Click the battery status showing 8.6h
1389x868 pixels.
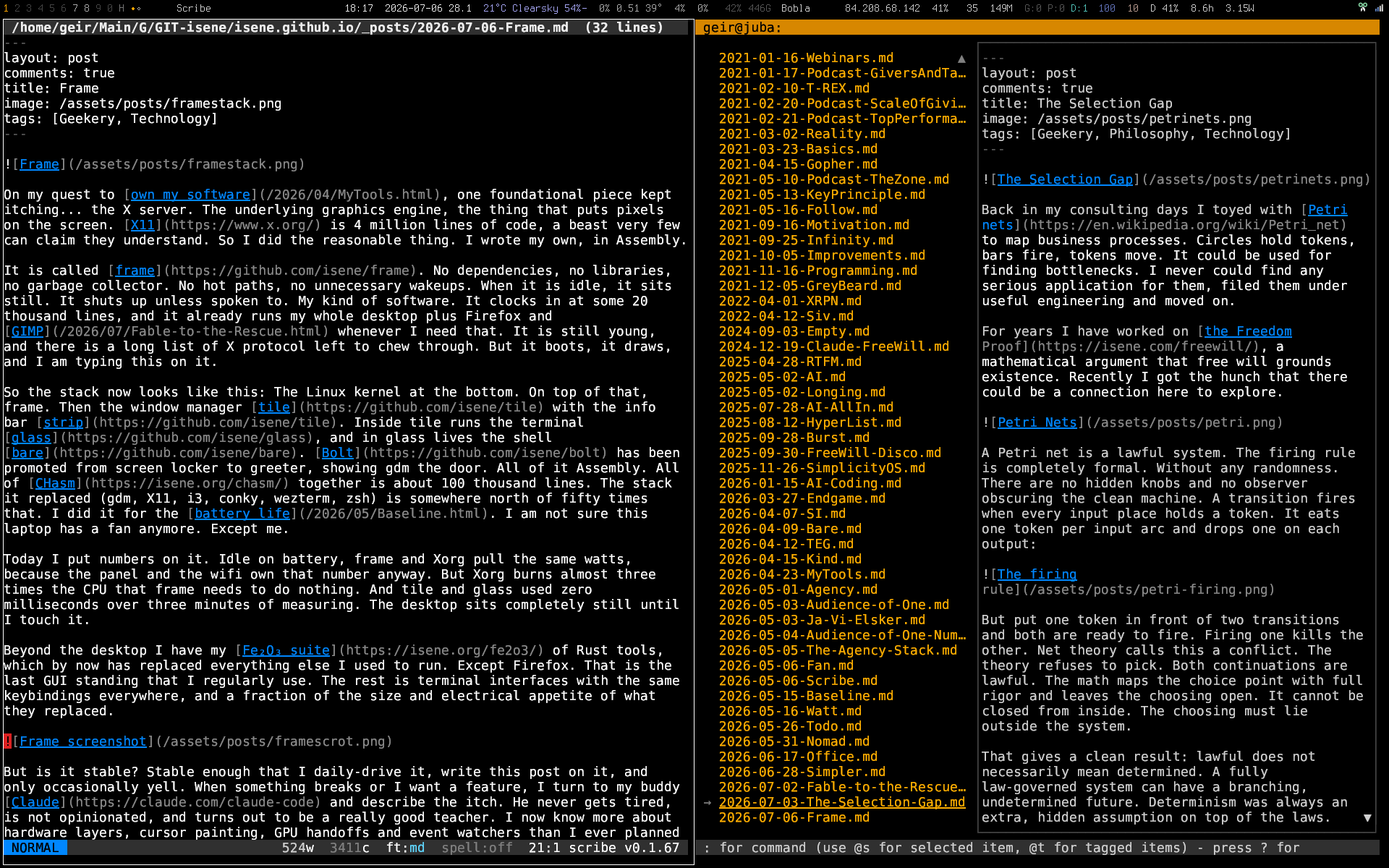pos(1202,8)
